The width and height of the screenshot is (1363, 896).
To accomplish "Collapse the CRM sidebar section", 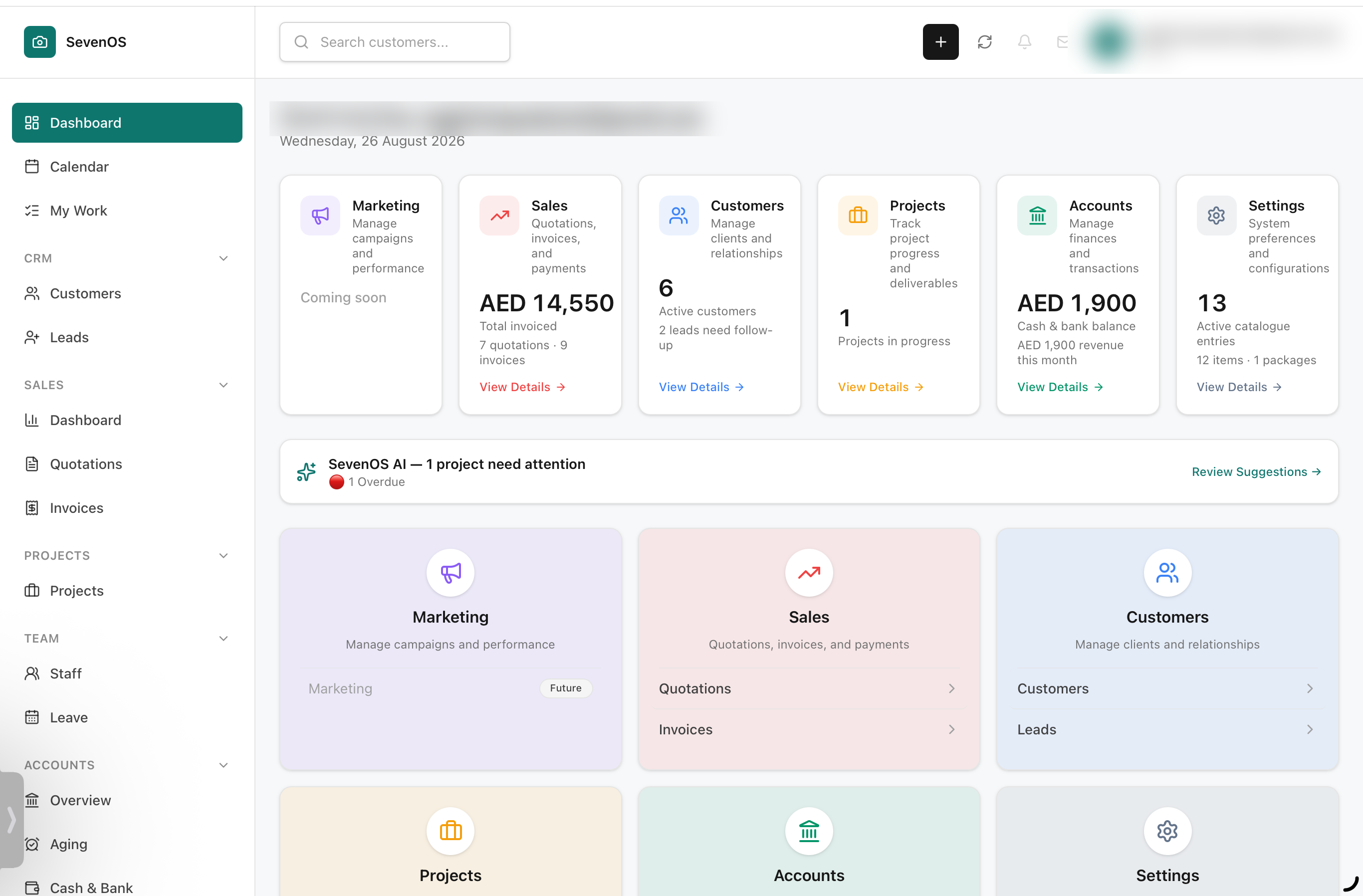I will click(x=224, y=258).
